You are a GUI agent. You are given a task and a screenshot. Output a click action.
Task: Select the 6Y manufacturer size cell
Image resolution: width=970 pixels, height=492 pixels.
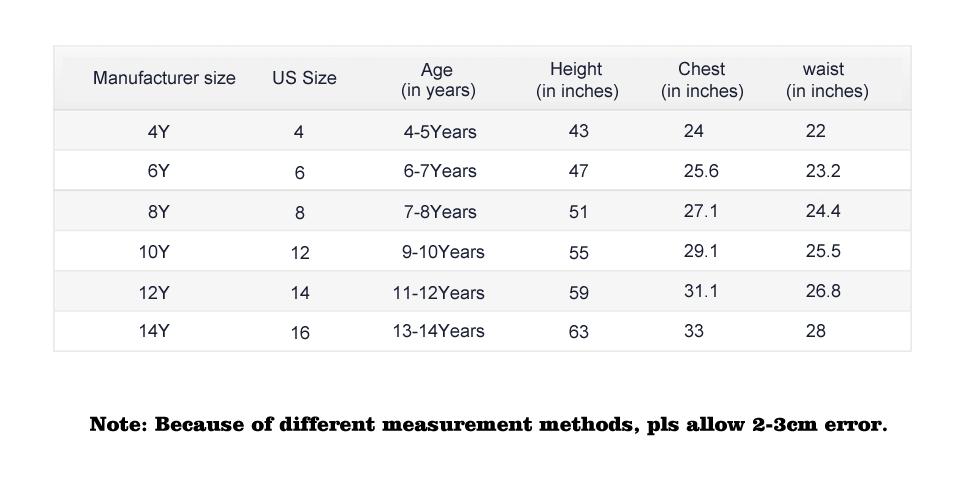click(x=158, y=171)
